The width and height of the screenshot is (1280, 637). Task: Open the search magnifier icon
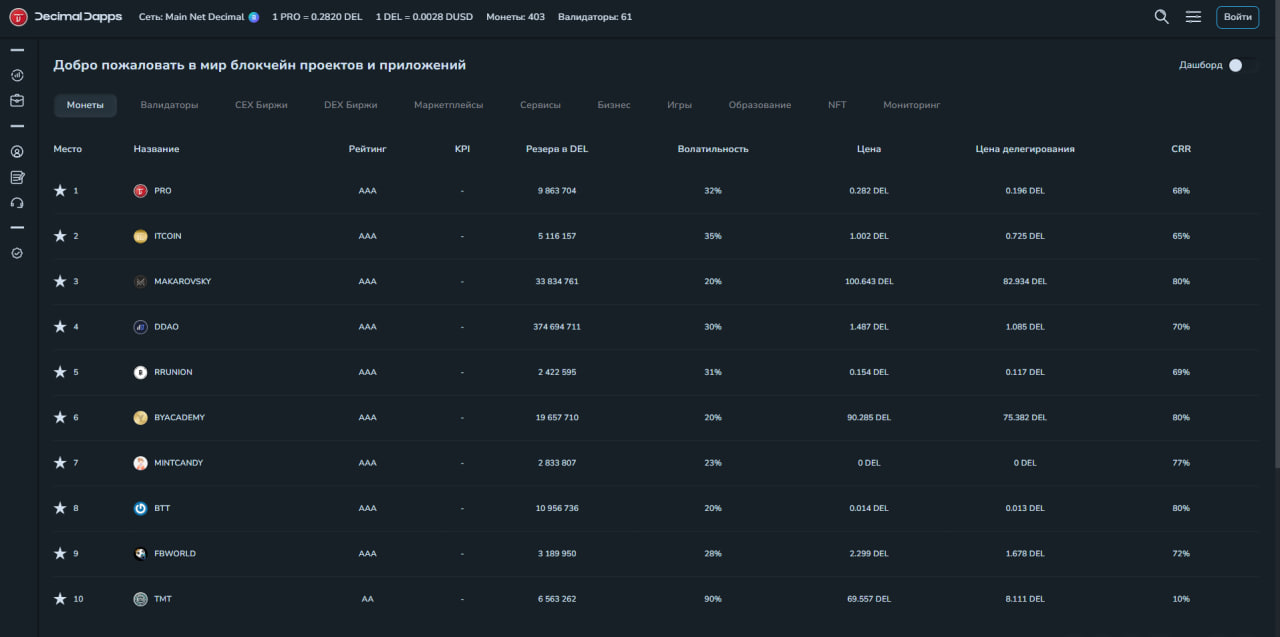pyautogui.click(x=1161, y=17)
